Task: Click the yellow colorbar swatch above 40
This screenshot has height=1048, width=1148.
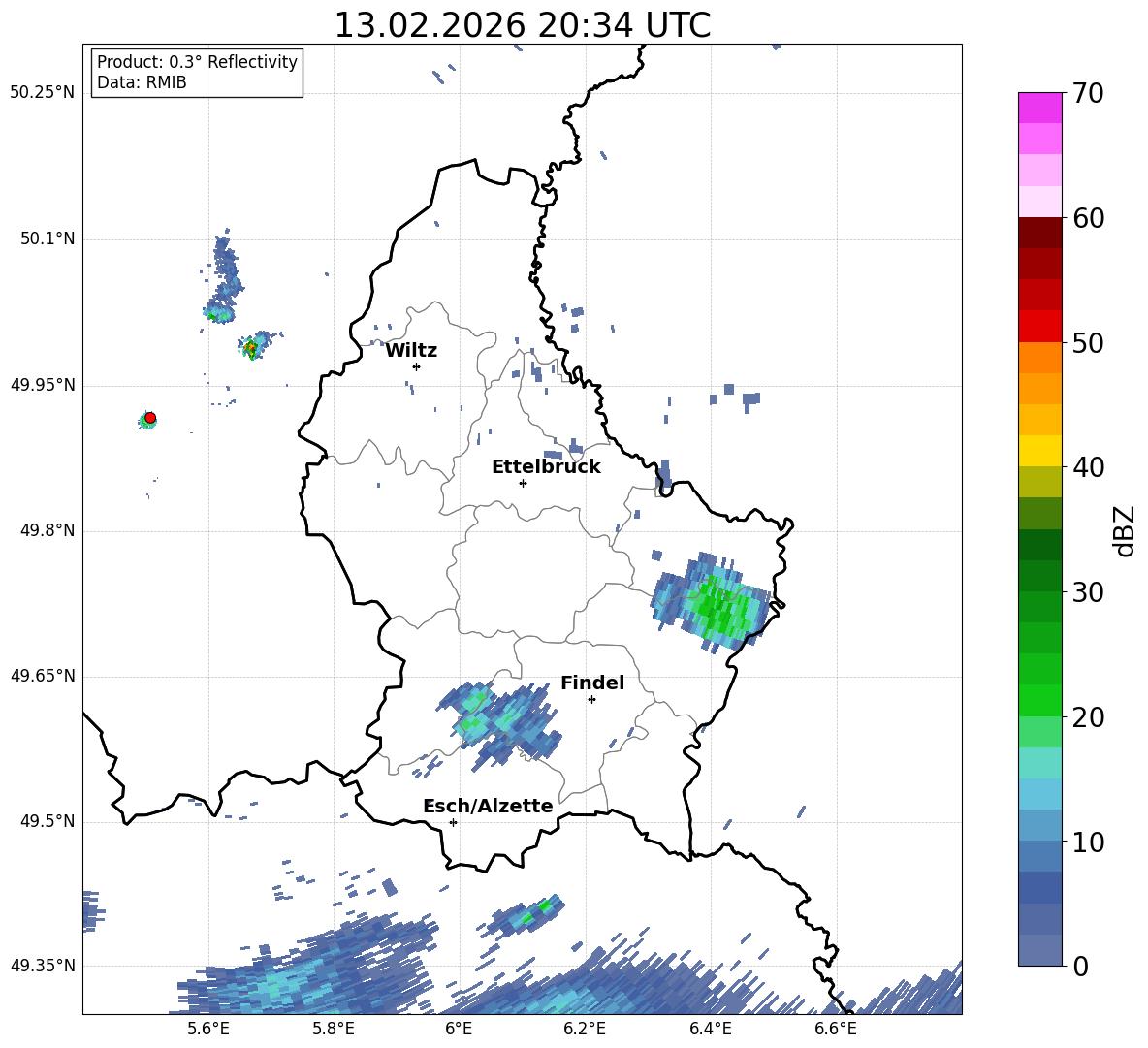Action: tap(1039, 451)
